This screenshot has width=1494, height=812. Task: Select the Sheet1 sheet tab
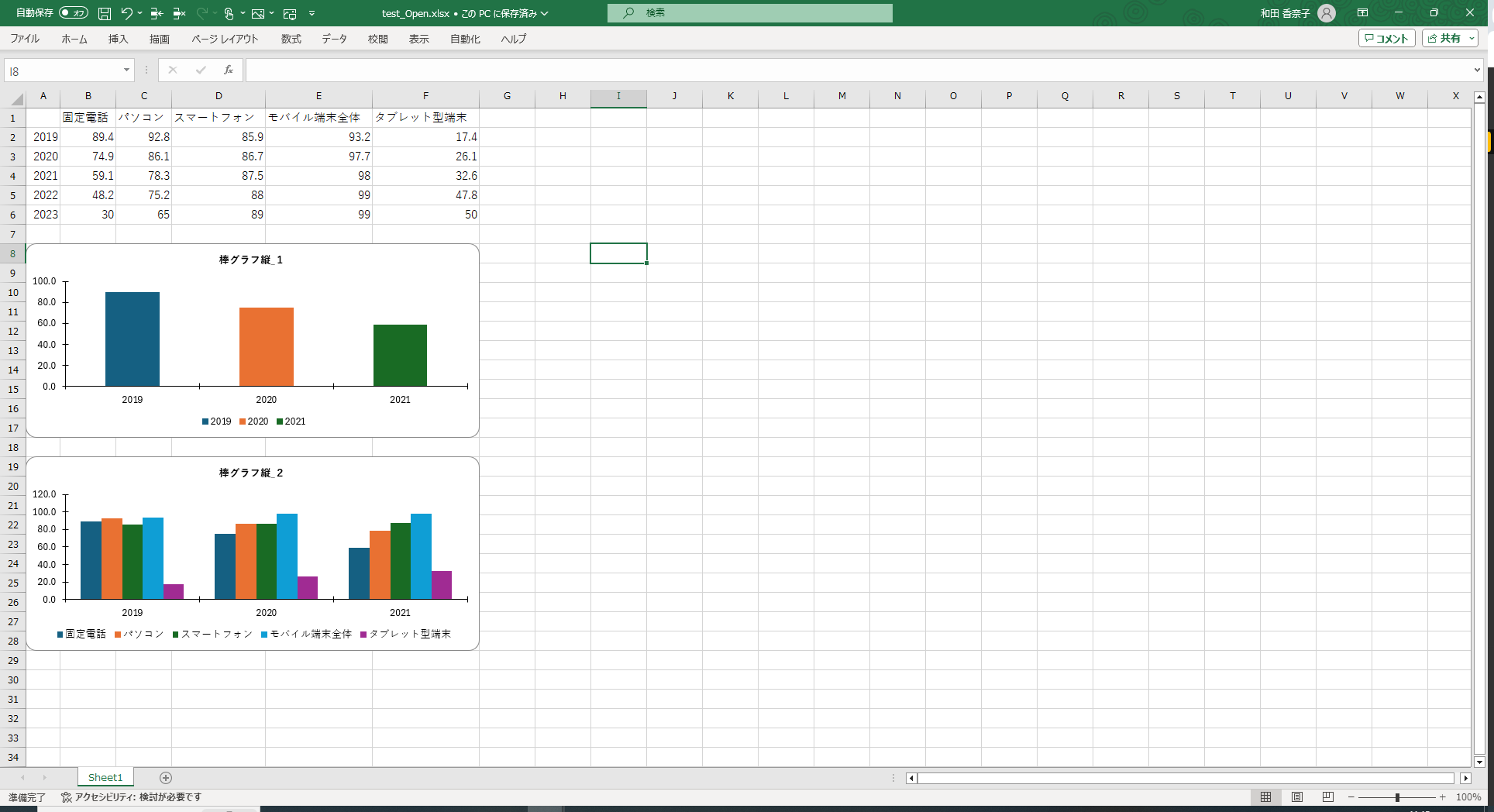105,777
